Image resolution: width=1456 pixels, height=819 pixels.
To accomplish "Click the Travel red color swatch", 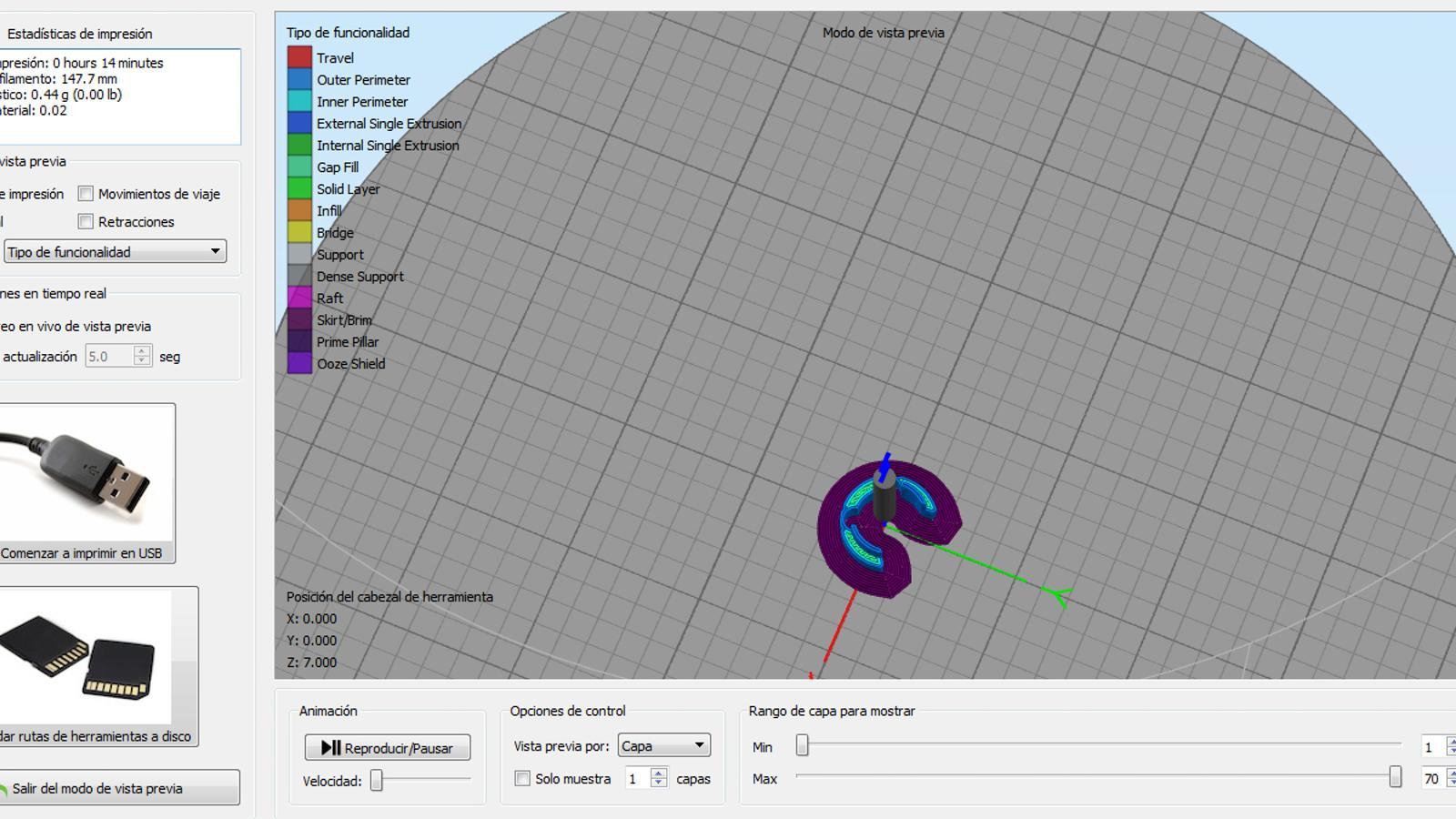I will pyautogui.click(x=299, y=57).
